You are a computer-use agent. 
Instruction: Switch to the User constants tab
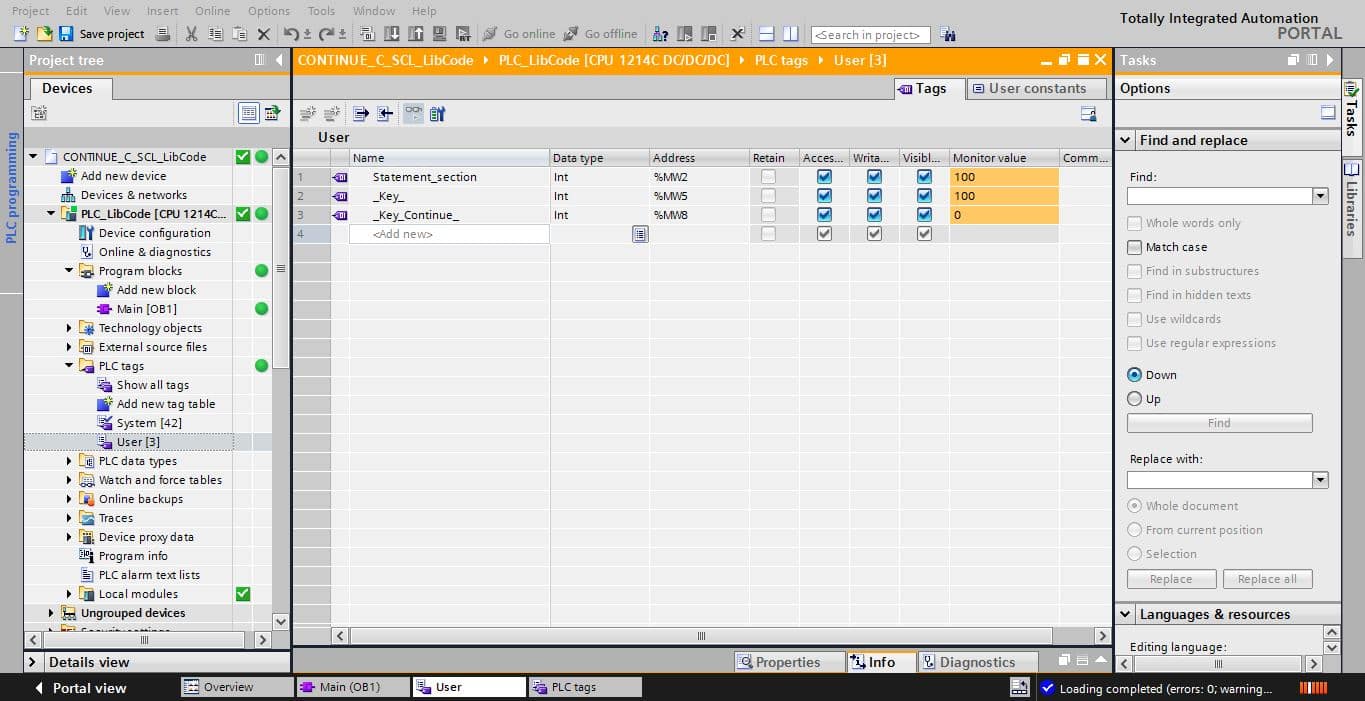coord(1037,88)
